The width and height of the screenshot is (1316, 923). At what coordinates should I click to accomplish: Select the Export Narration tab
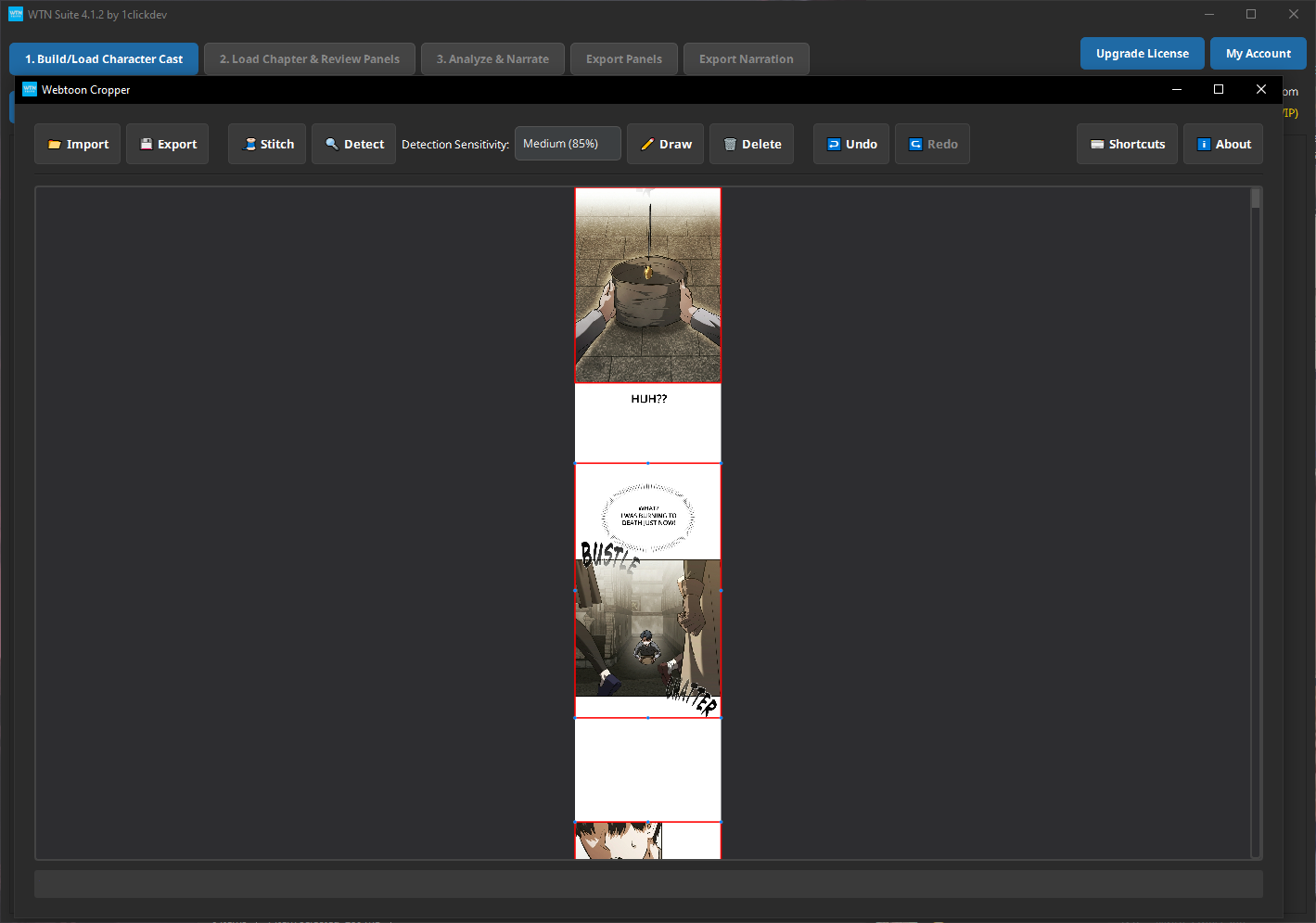[746, 58]
